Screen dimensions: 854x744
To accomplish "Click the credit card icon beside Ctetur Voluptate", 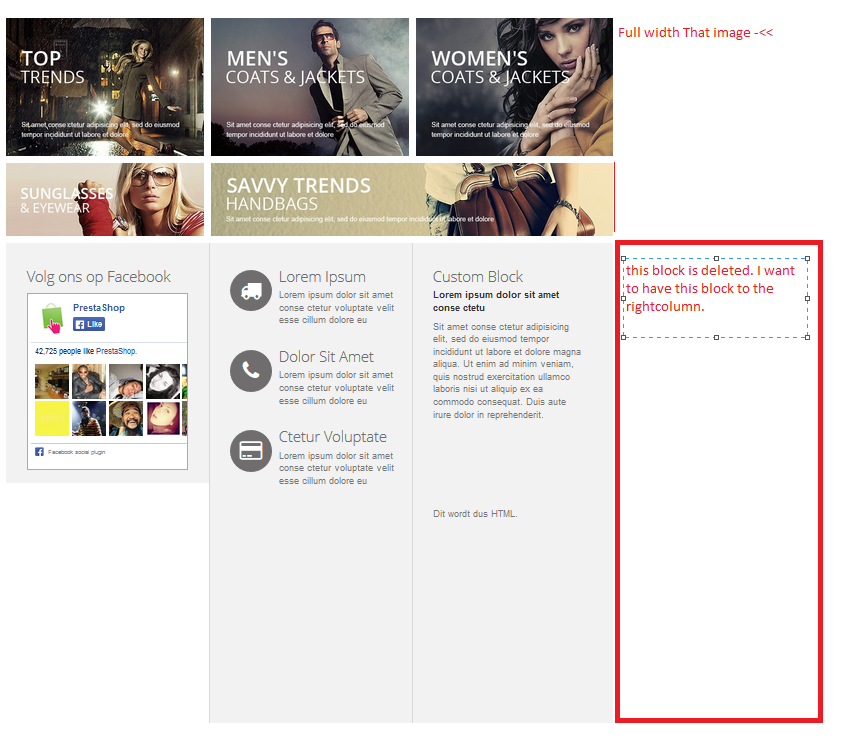I will 251,451.
